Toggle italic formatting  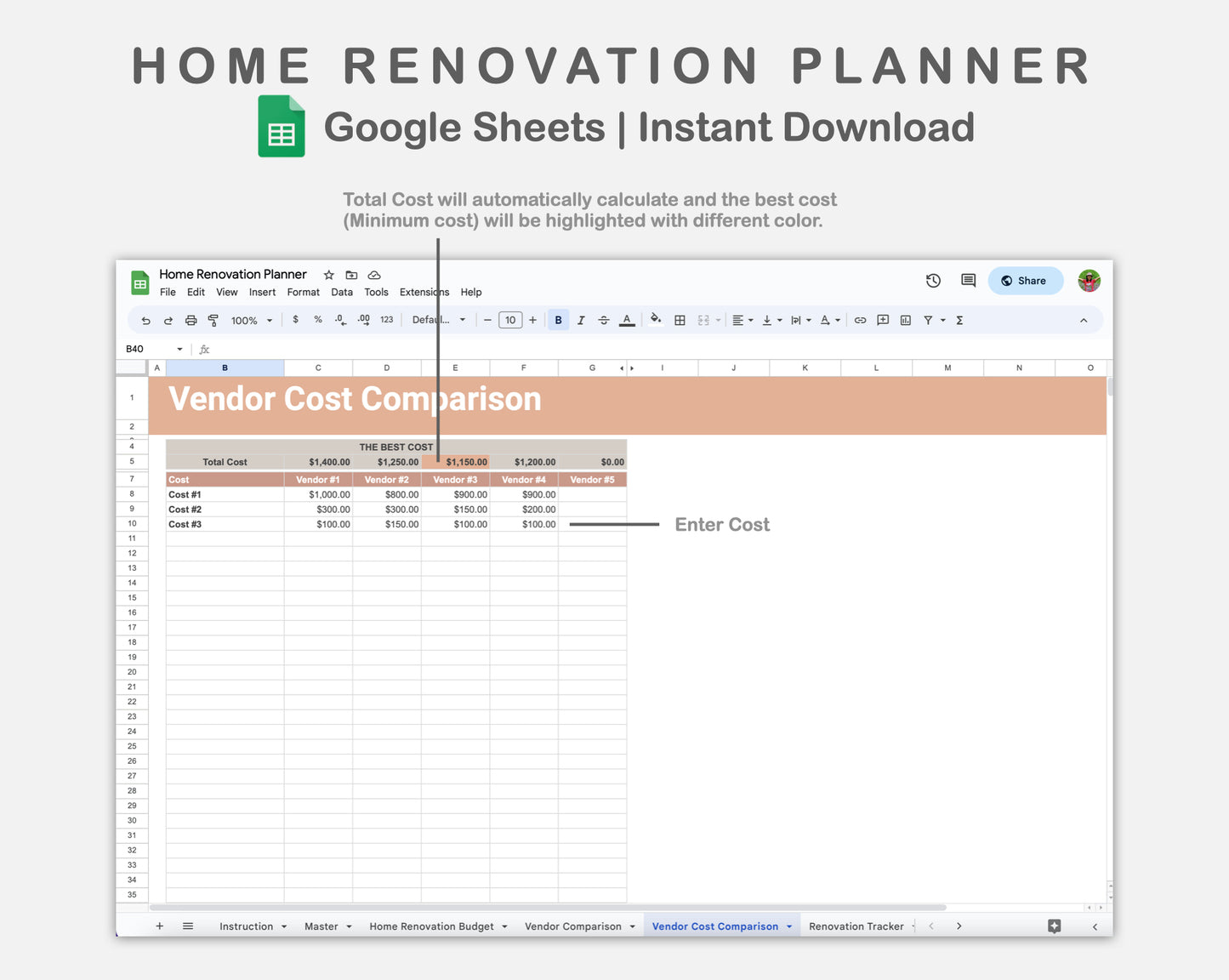tap(581, 320)
